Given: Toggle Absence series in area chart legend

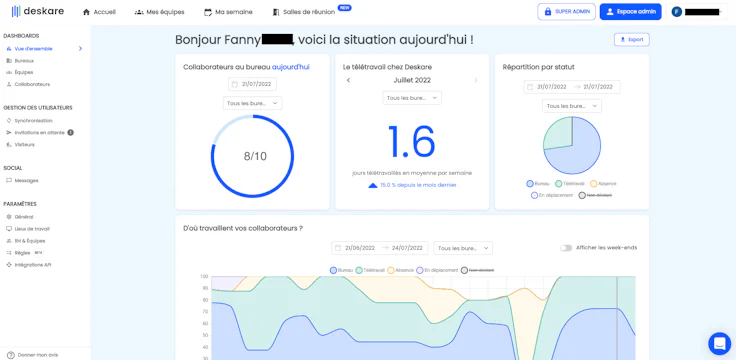Looking at the screenshot, I should 401,270.
